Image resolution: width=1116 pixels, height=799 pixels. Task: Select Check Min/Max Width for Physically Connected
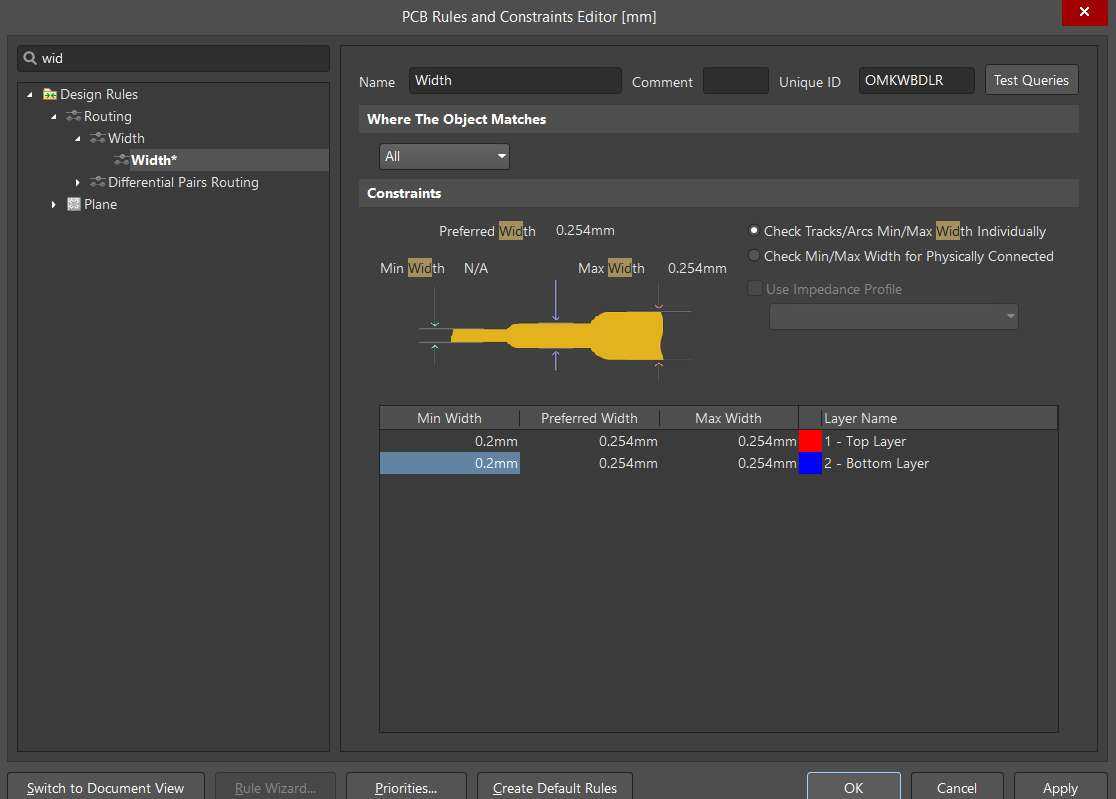point(753,256)
